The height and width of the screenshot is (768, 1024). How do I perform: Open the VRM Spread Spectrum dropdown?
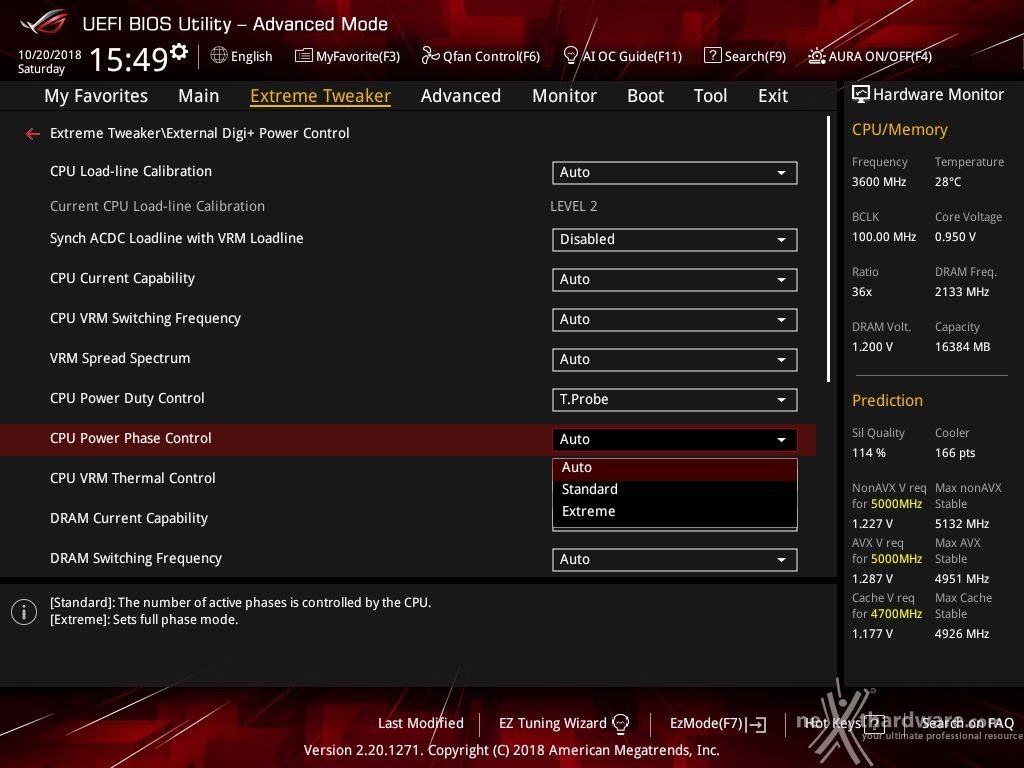pyautogui.click(x=675, y=359)
